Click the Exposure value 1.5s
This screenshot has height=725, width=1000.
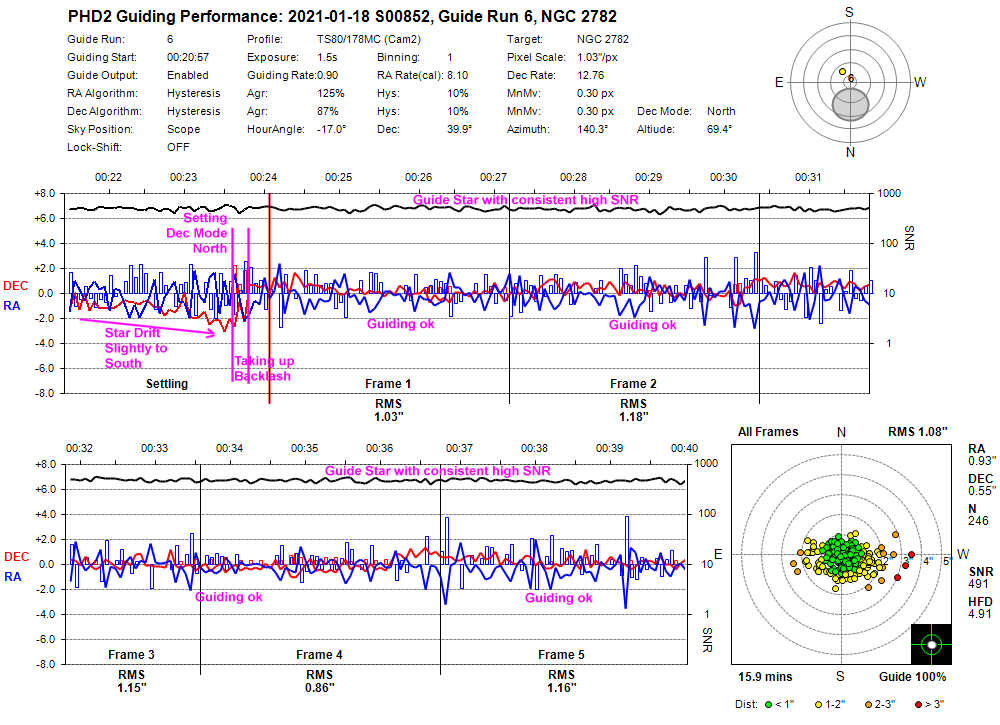click(327, 57)
